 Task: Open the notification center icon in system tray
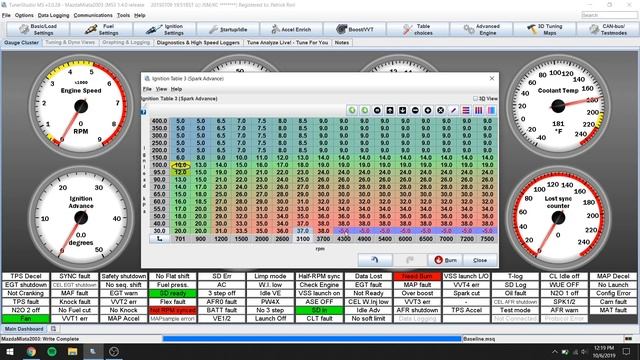point(627,351)
